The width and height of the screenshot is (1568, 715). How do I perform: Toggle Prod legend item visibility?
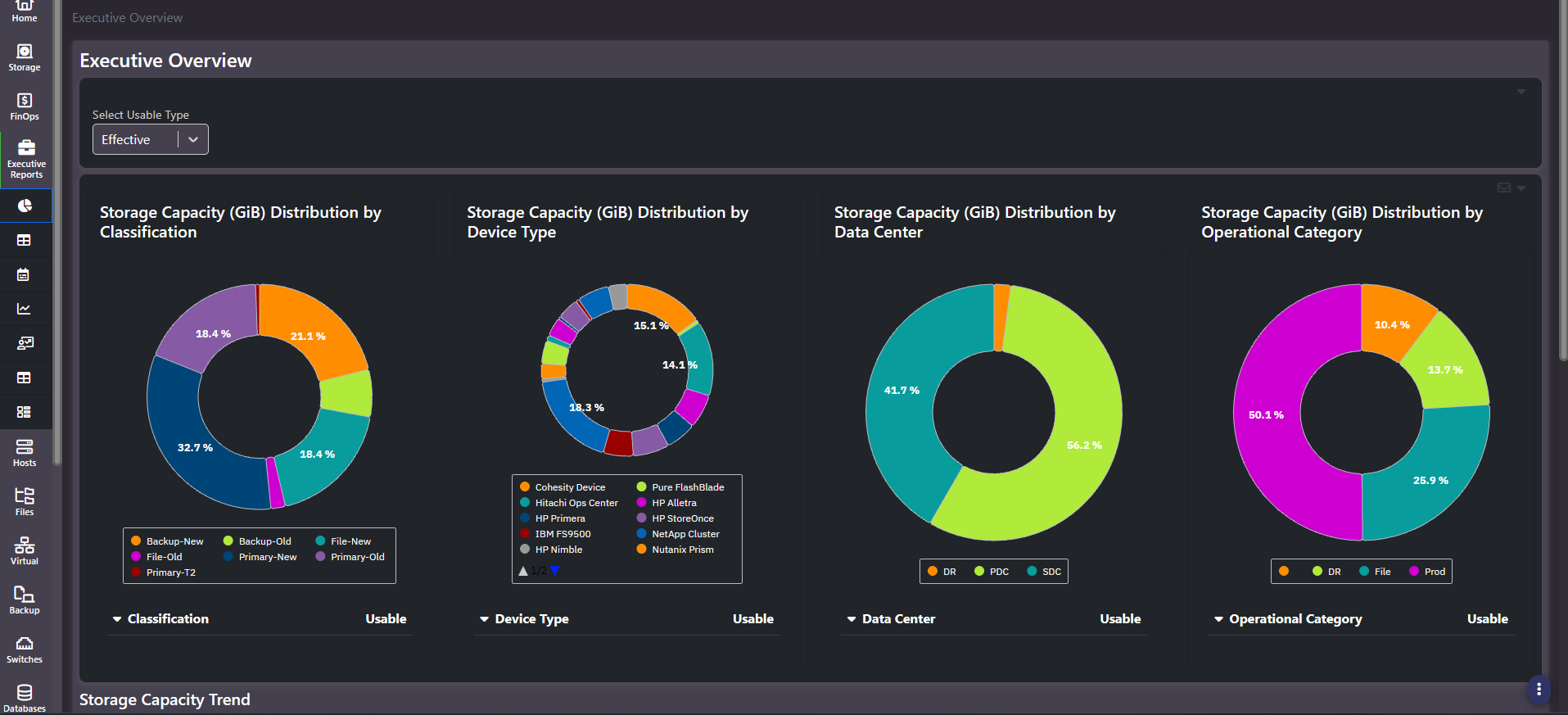pyautogui.click(x=1427, y=572)
